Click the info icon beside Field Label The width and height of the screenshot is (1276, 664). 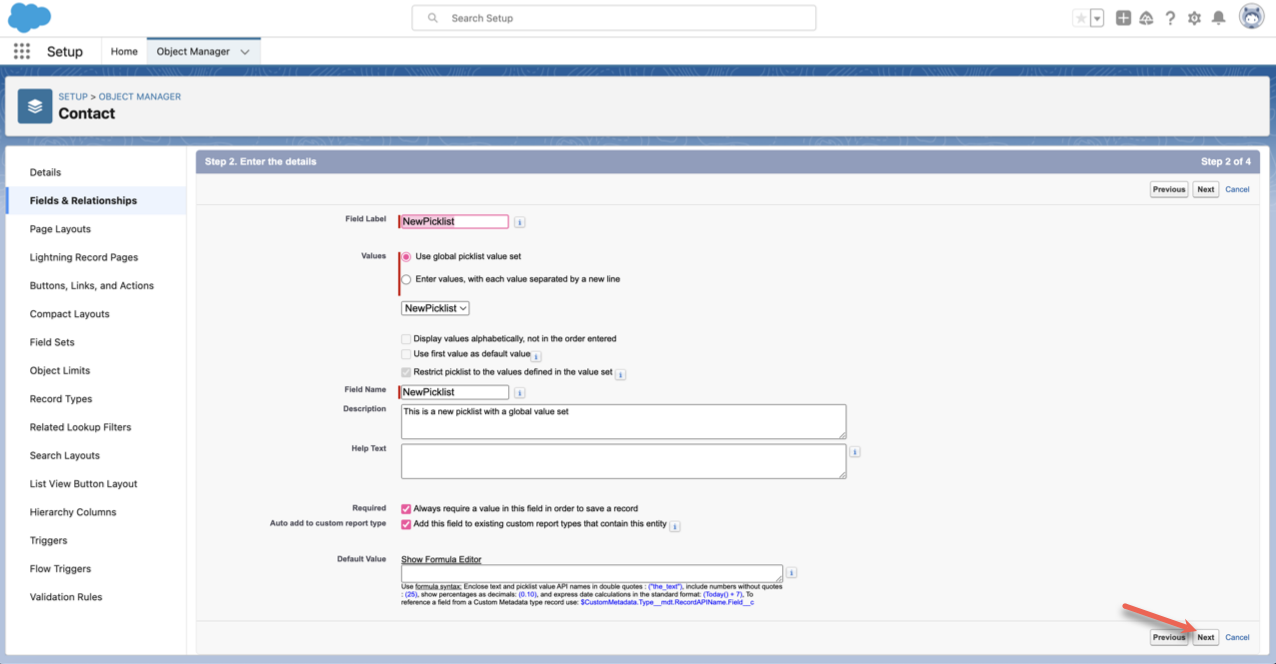click(520, 222)
